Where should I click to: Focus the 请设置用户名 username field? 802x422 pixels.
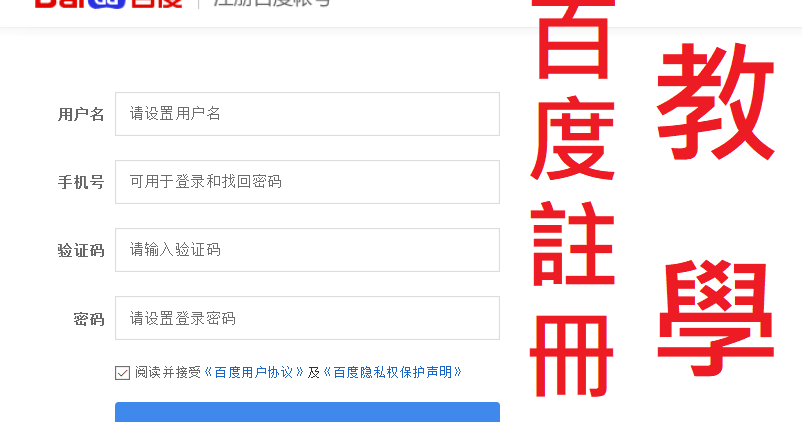(307, 114)
